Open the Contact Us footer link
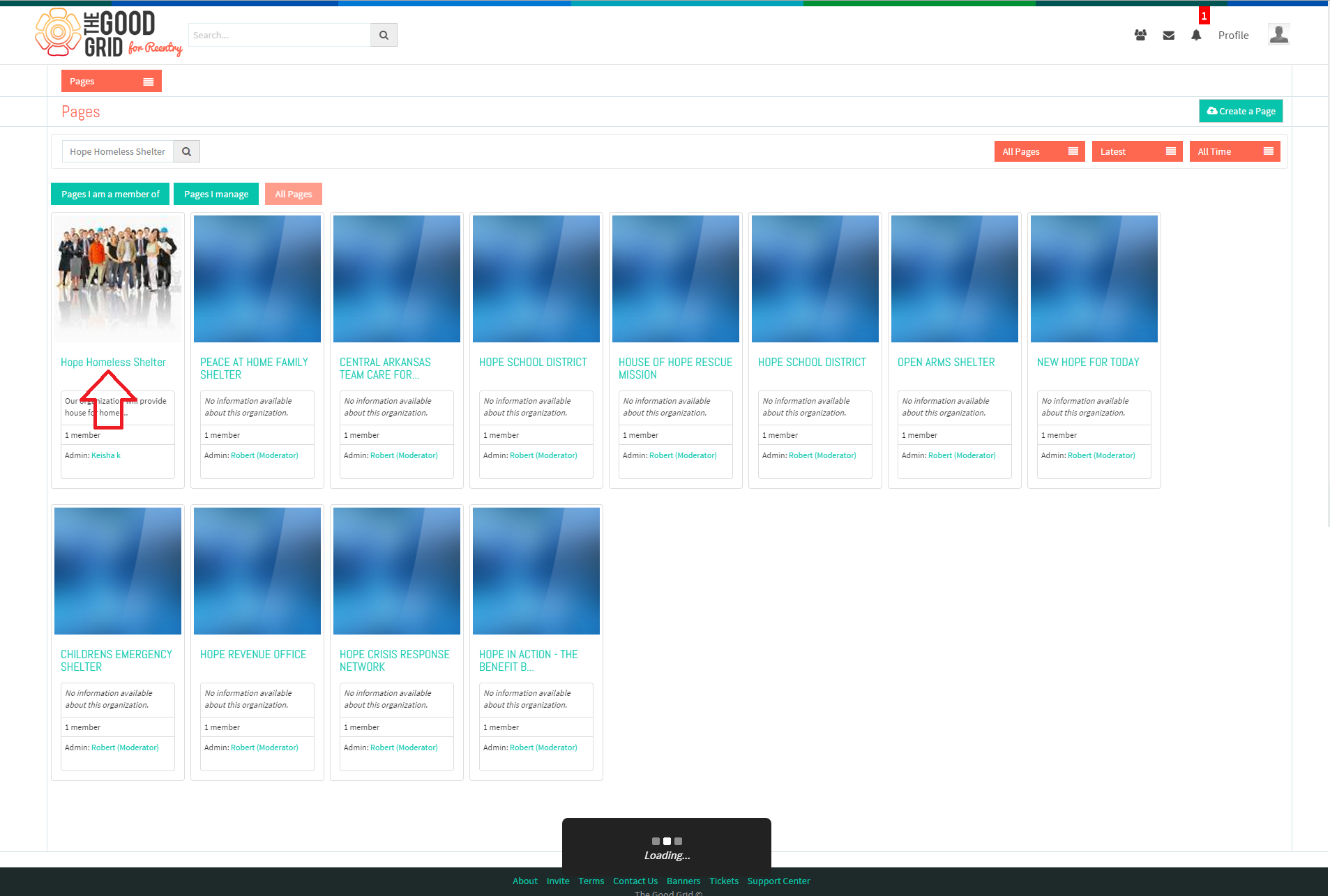The image size is (1330, 896). click(x=635, y=881)
